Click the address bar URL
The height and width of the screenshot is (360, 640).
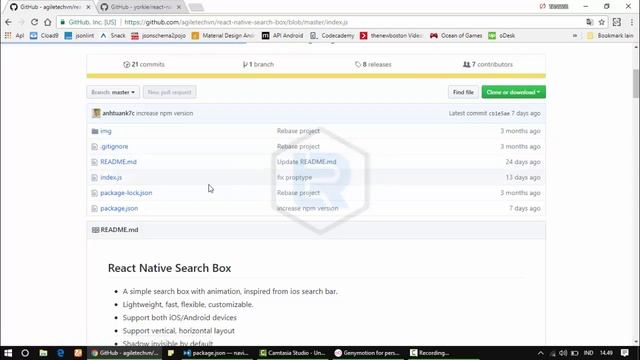[236, 22]
